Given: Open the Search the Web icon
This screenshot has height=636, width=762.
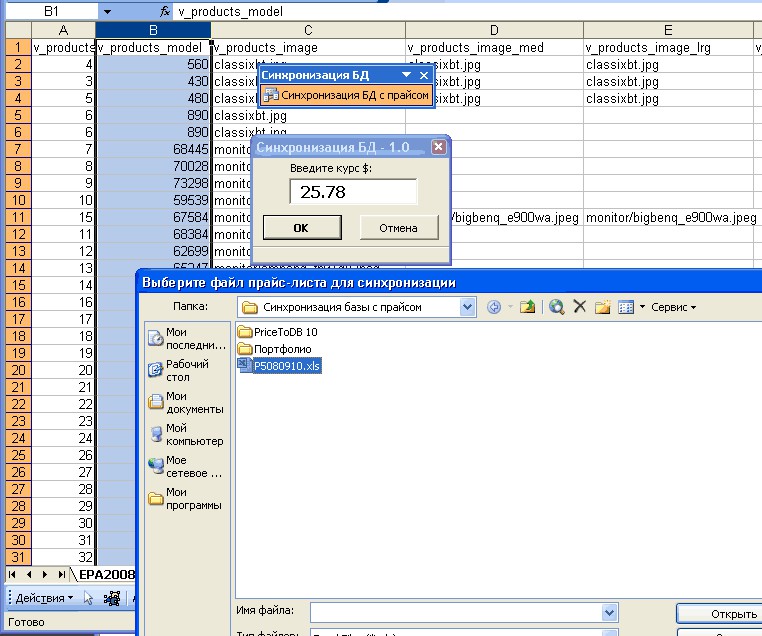Looking at the screenshot, I should 556,307.
